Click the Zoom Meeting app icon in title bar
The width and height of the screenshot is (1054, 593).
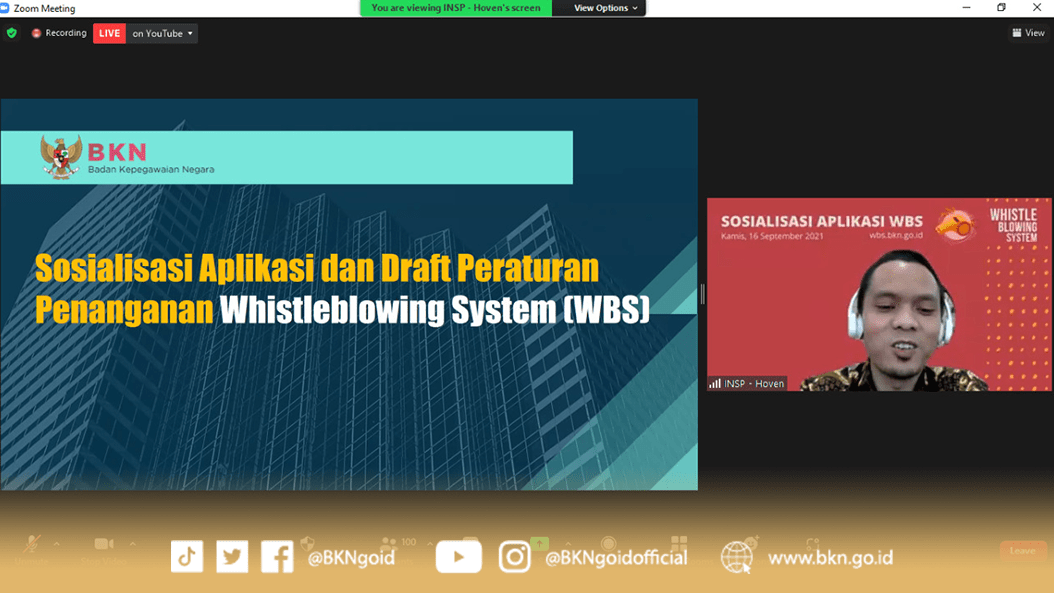(6, 8)
